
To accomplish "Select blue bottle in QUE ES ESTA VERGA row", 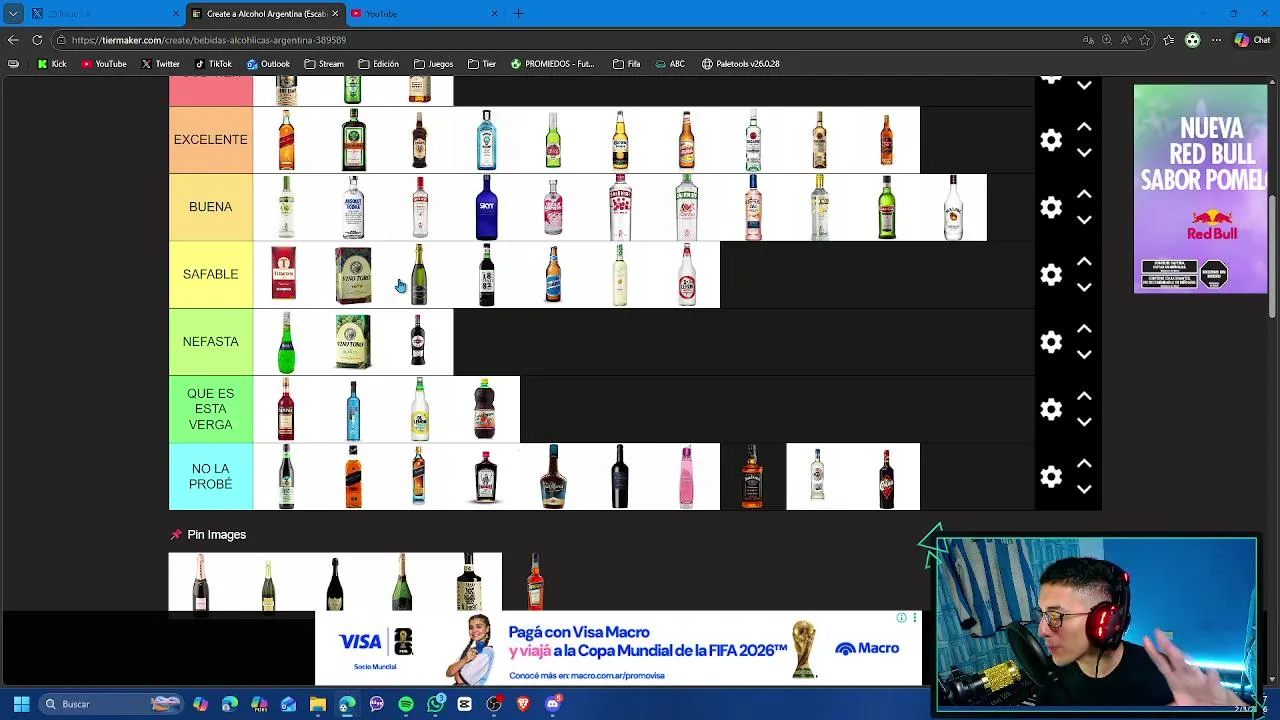I will [353, 409].
